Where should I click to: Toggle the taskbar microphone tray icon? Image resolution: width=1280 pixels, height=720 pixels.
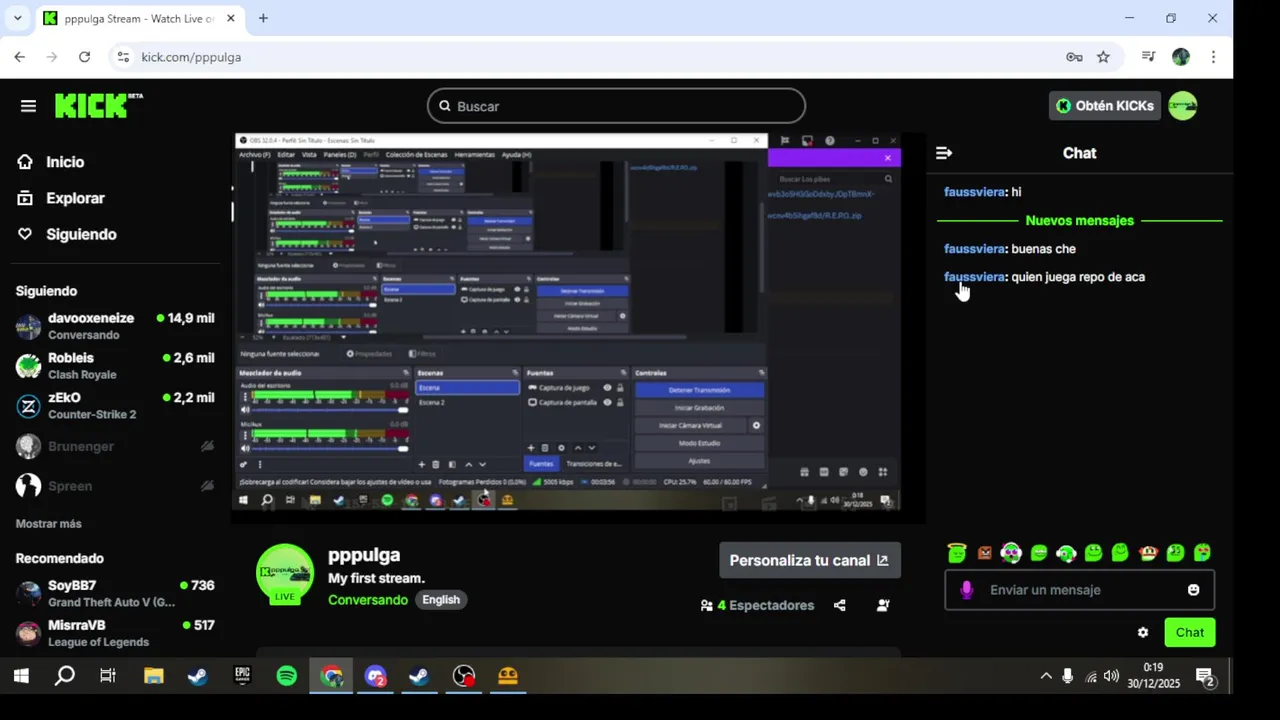(1068, 676)
